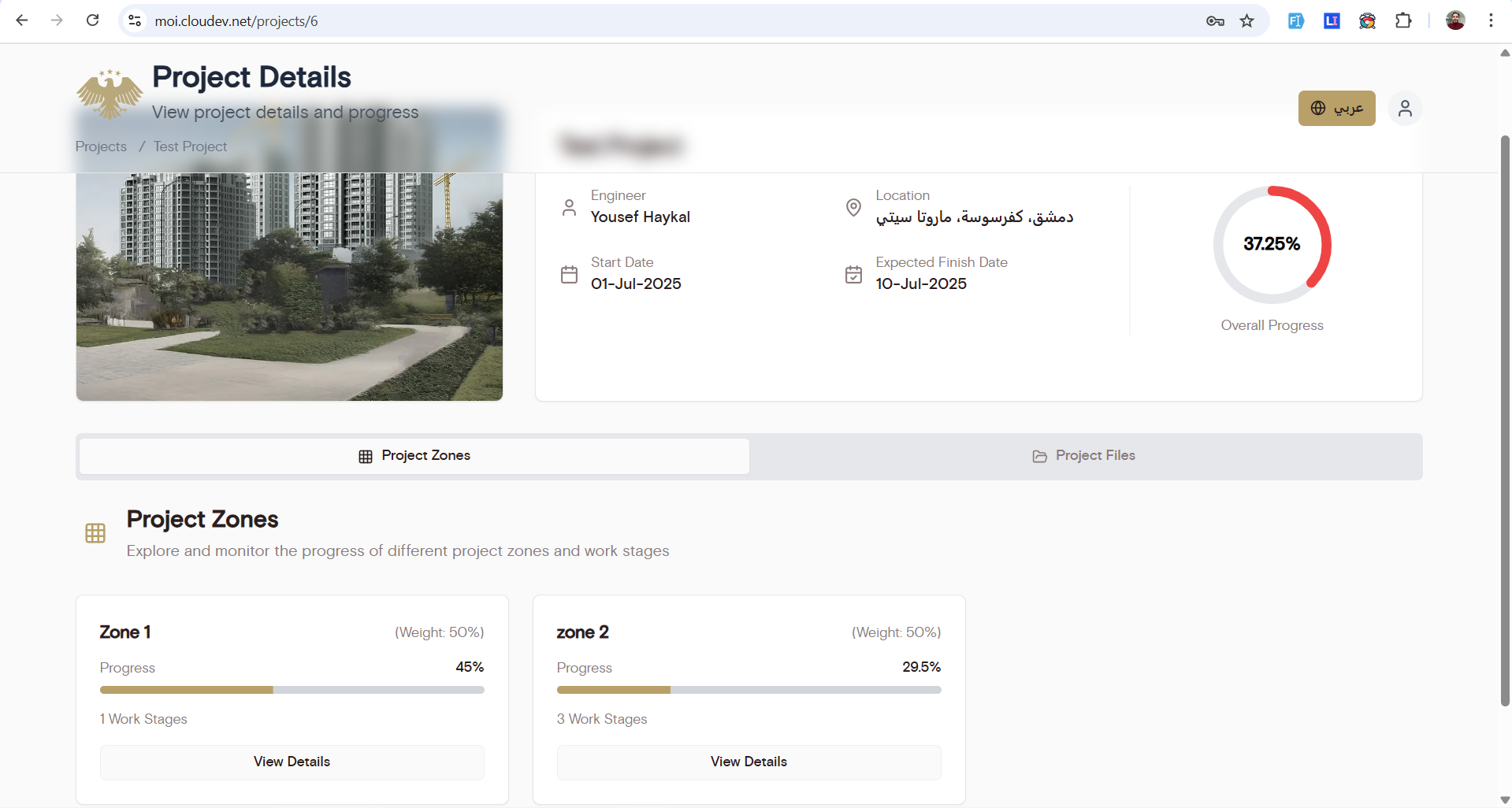
Task: Reload the page
Action: (92, 20)
